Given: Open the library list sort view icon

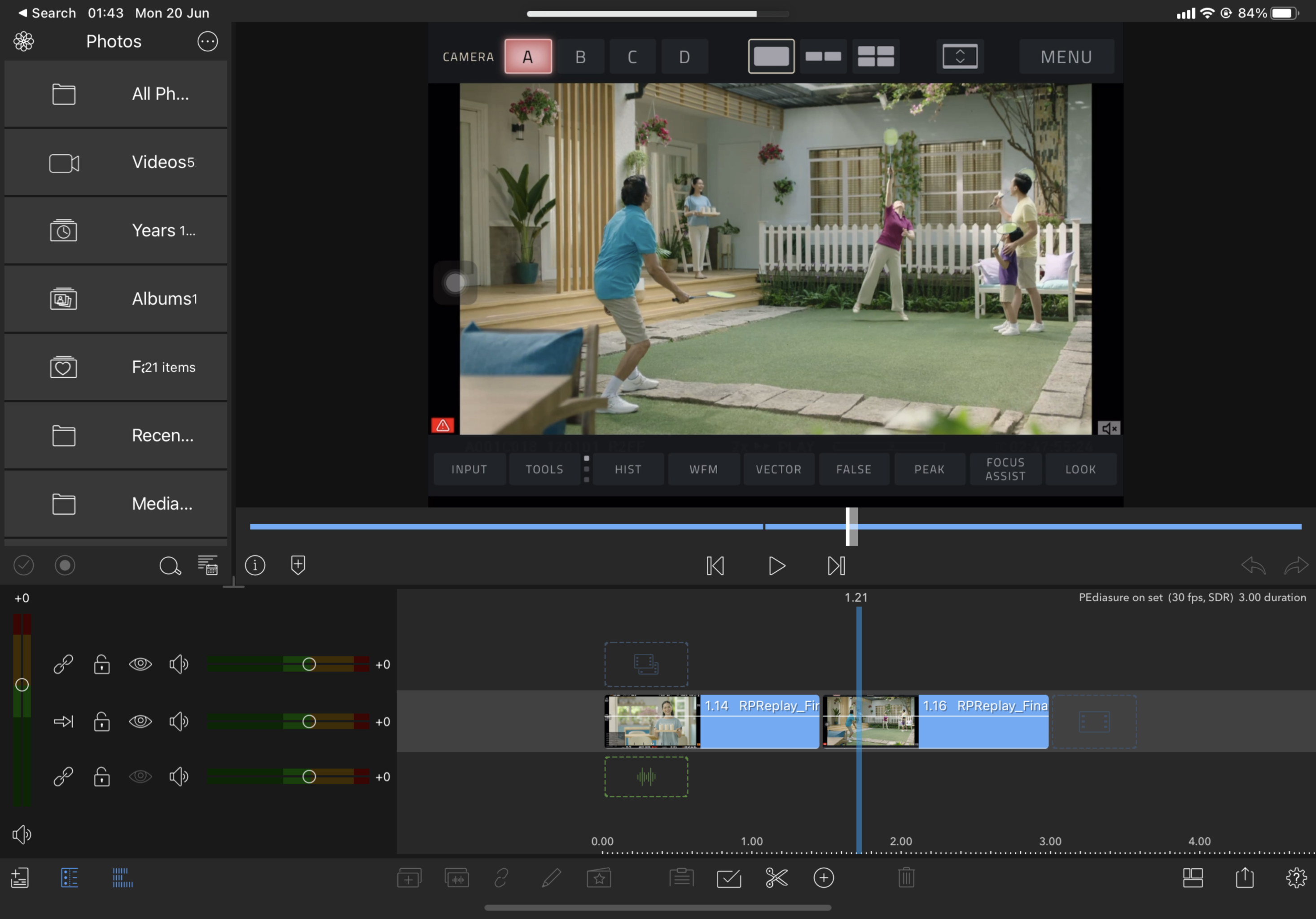Looking at the screenshot, I should click(x=207, y=565).
